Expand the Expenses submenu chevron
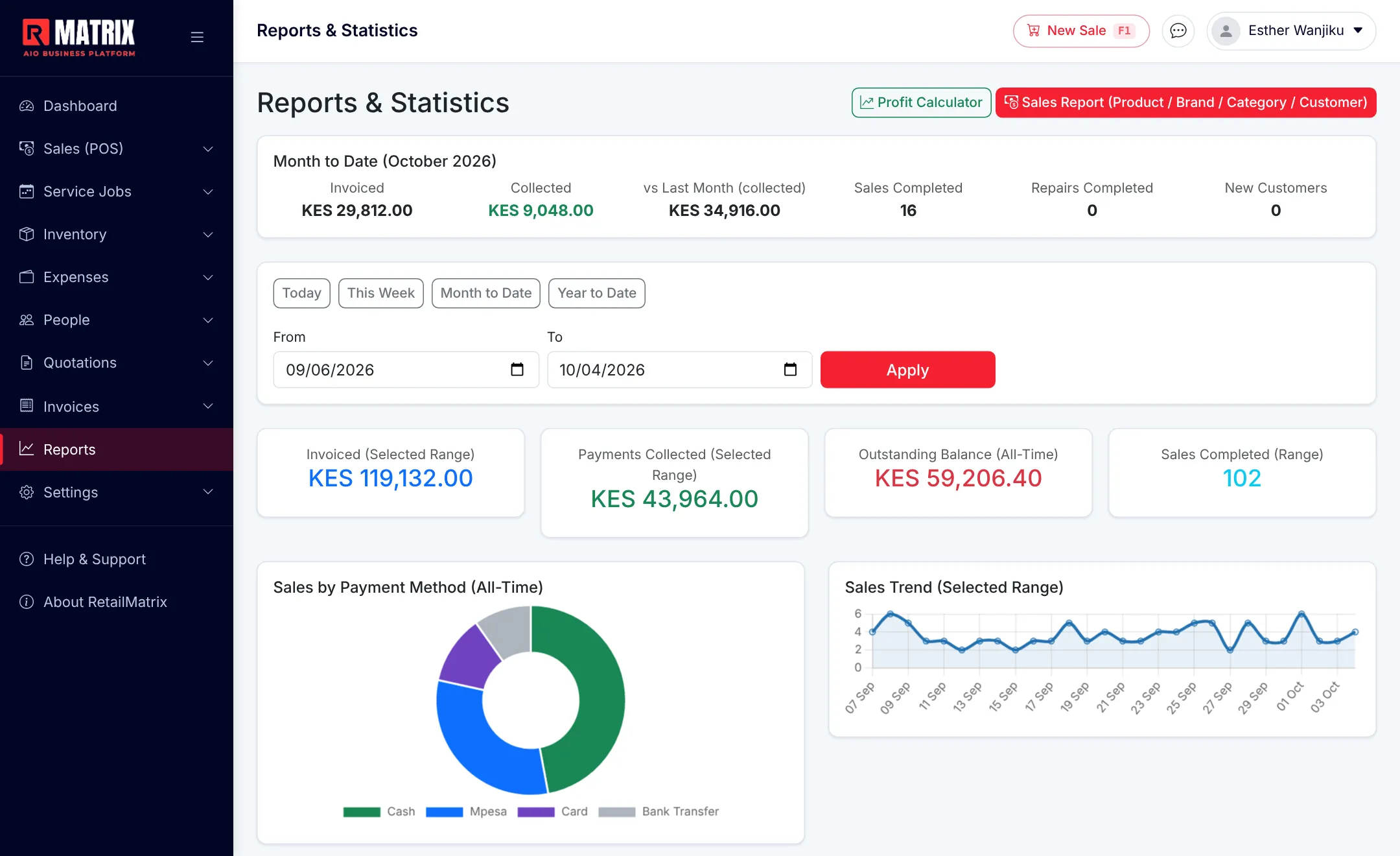 (x=208, y=277)
